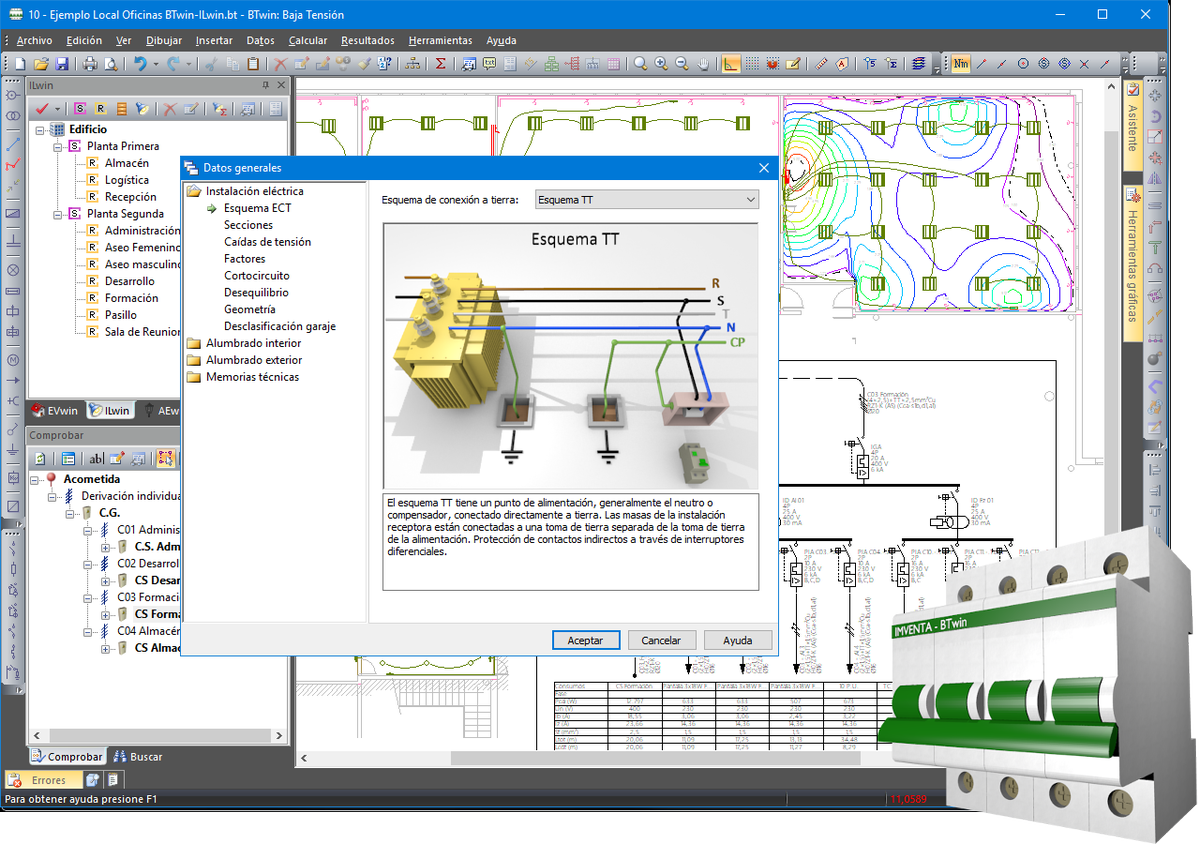Image resolution: width=1200 pixels, height=844 pixels.
Task: Click the Print preview icon
Action: click(x=110, y=64)
